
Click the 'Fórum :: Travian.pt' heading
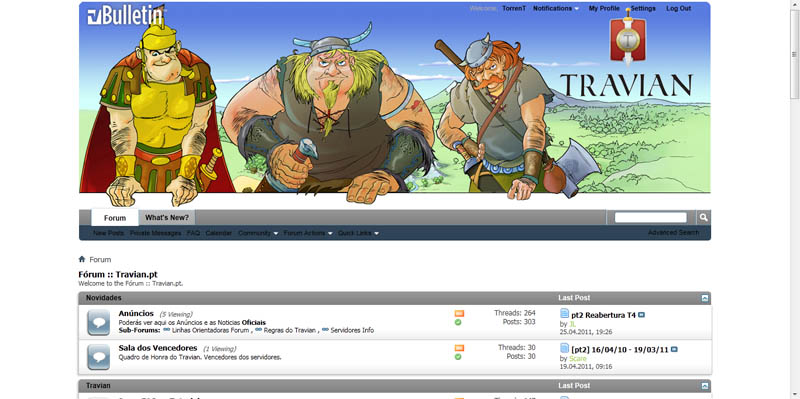click(118, 275)
